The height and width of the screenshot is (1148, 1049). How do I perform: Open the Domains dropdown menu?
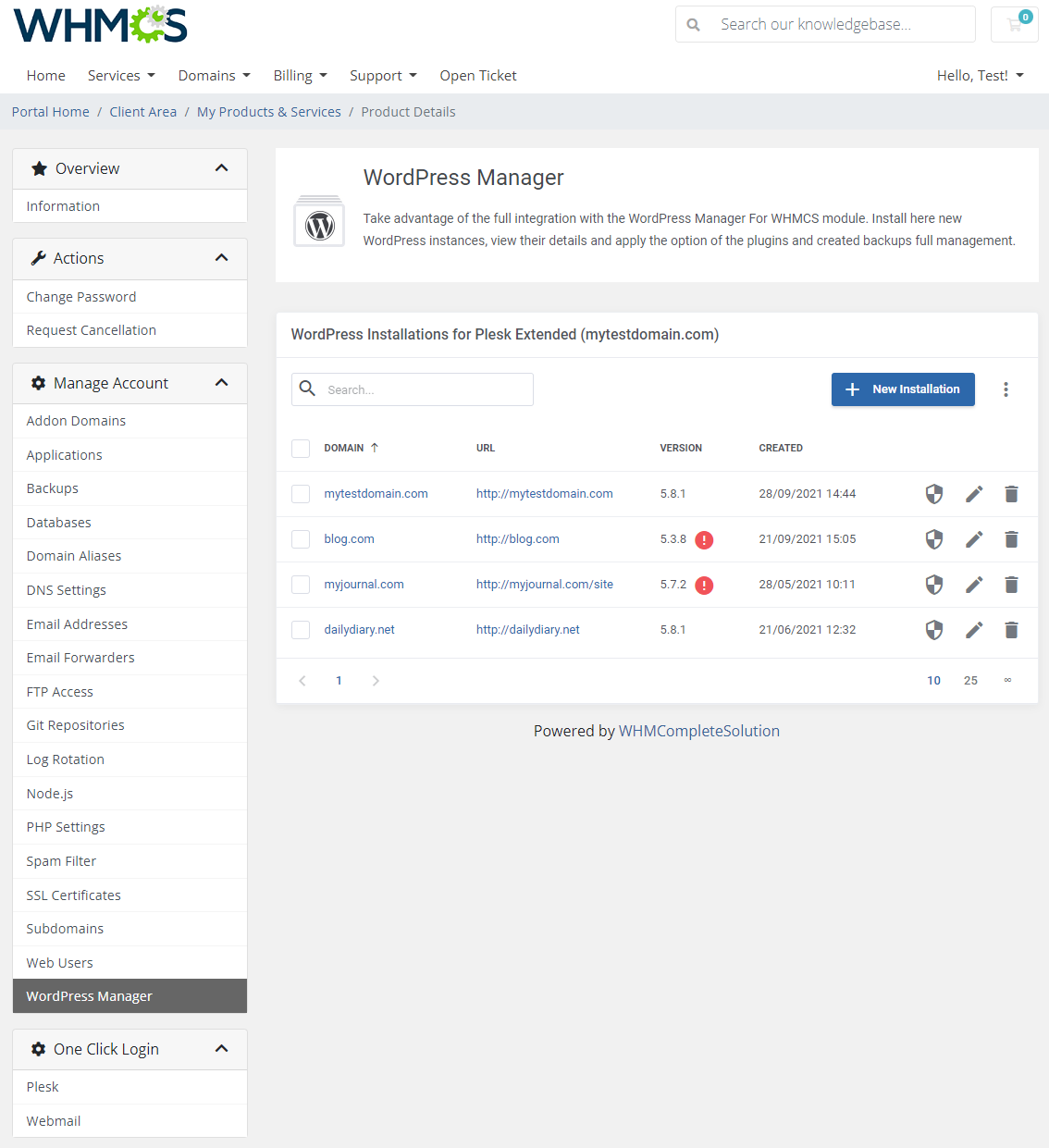215,76
